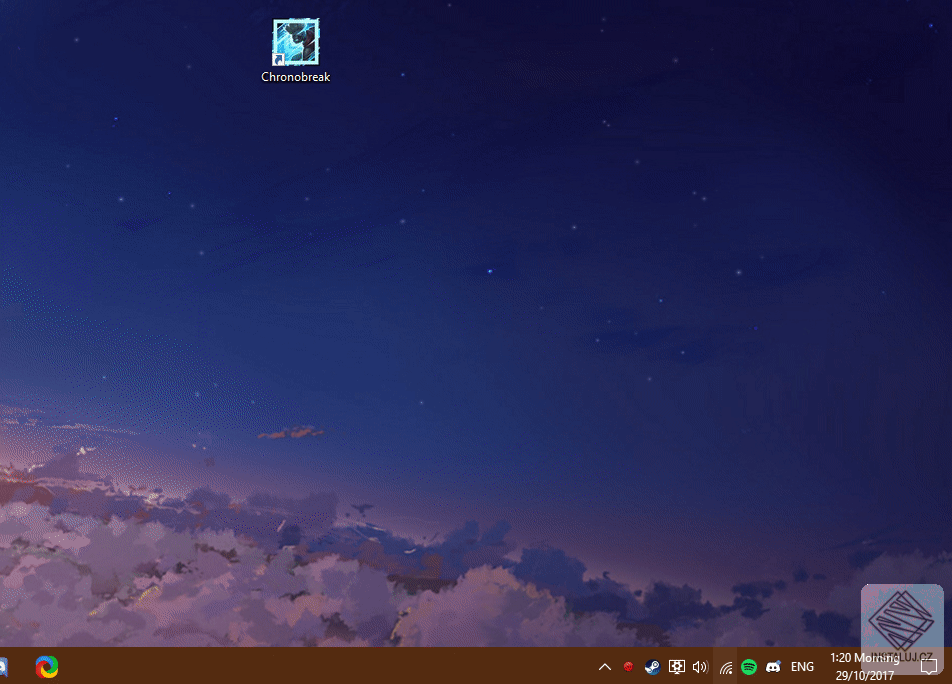Select the Chronobreak shortcut name label
The height and width of the screenshot is (684, 952).
click(x=296, y=77)
